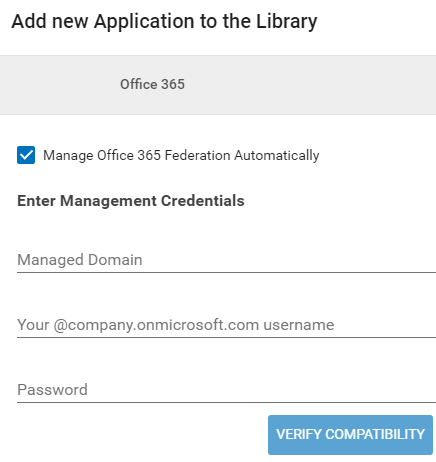Click the Password placeholder text
This screenshot has height=462, width=436.
coord(52,390)
